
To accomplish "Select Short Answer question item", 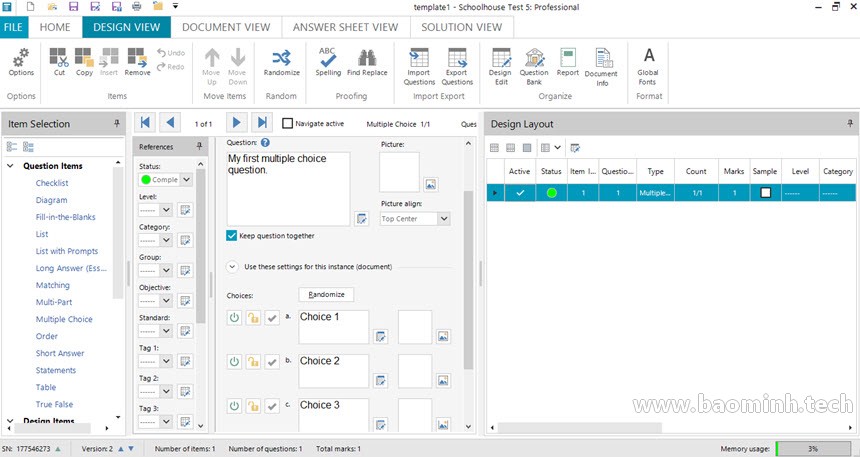I will (60, 353).
